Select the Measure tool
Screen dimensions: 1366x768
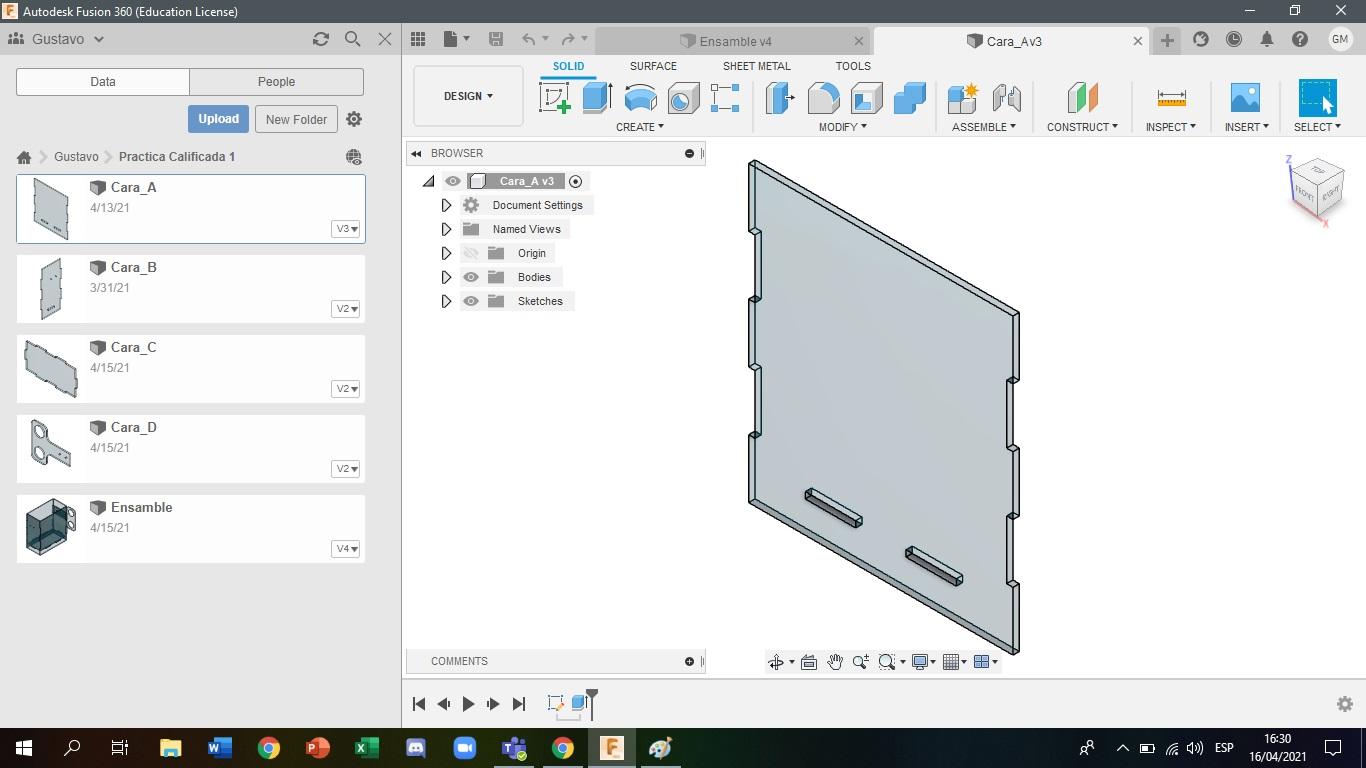click(1171, 98)
